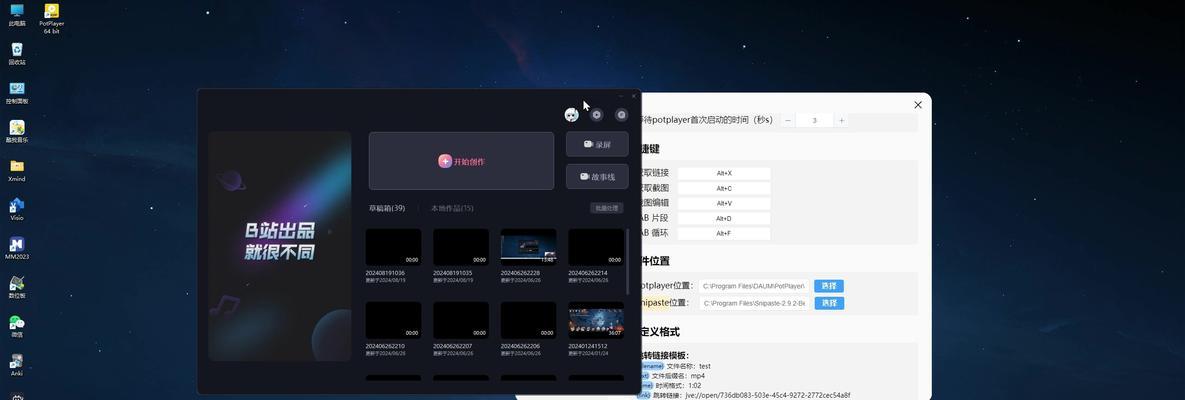Open draft thumbnail 202406262228
Viewport: 1185px width, 400px height.
point(528,247)
